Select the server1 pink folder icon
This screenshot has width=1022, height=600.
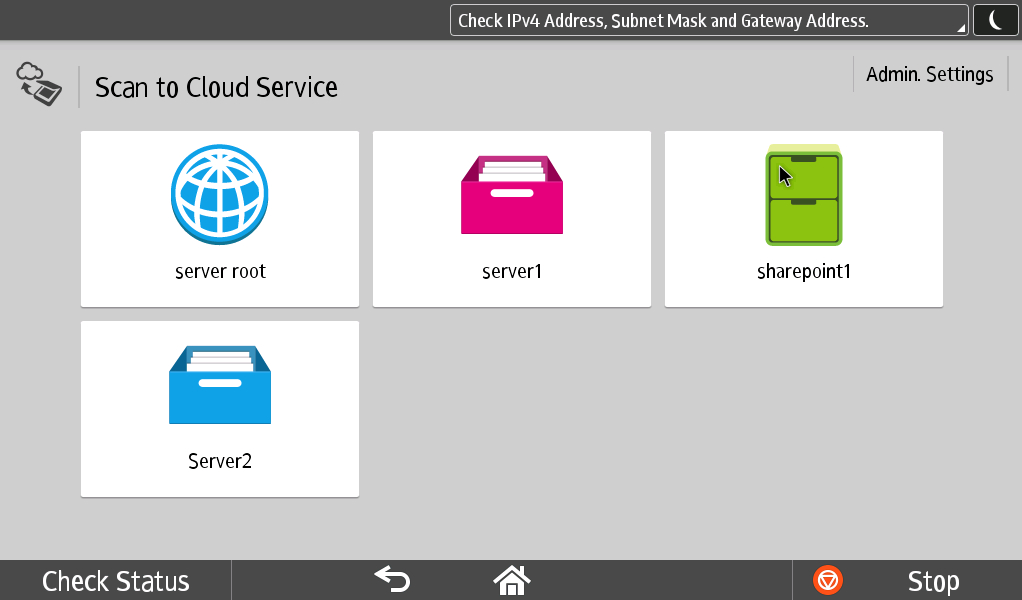point(511,195)
